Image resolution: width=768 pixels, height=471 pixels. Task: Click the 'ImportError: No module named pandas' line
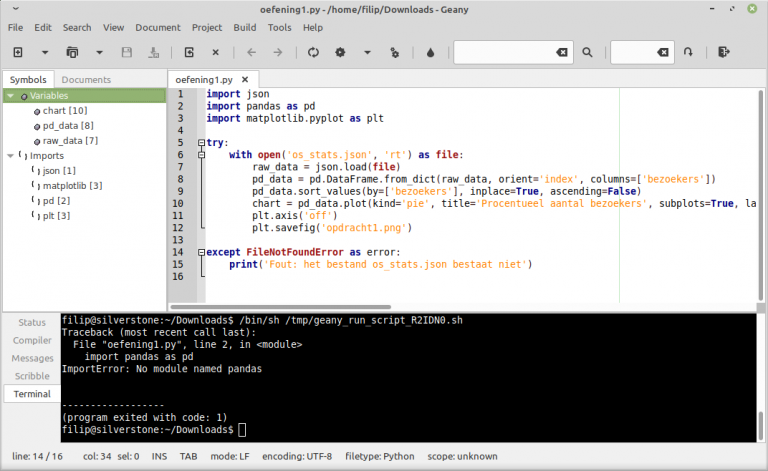pos(162,369)
